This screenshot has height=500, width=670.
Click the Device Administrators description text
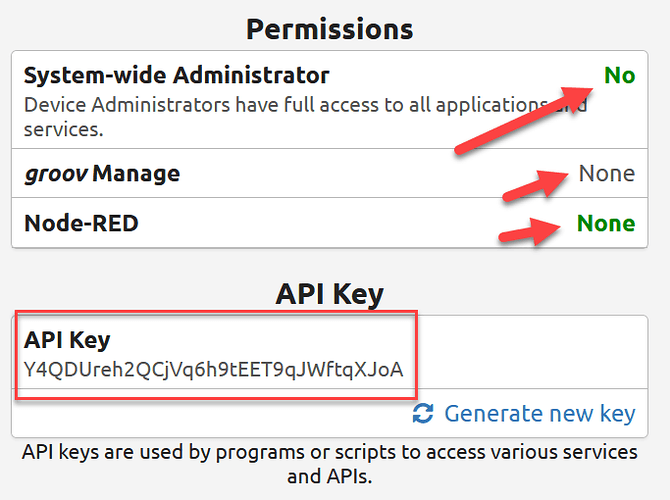[x=306, y=117]
